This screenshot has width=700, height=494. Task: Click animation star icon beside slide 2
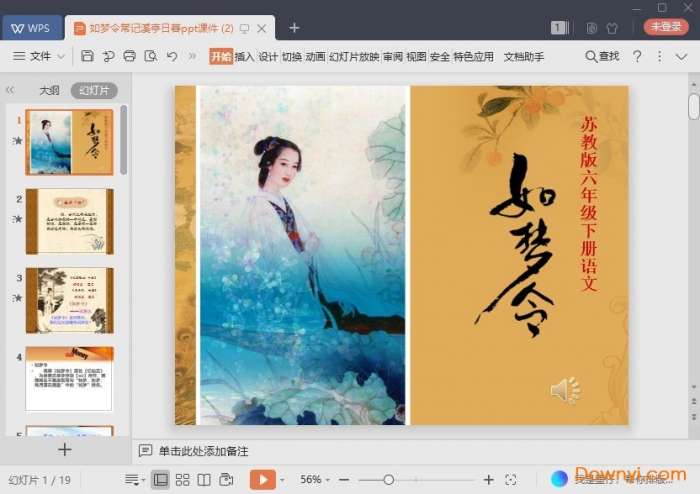[17, 219]
